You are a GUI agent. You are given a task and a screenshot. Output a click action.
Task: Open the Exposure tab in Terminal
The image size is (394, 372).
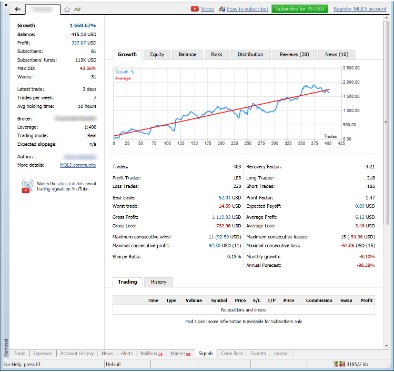(43, 353)
